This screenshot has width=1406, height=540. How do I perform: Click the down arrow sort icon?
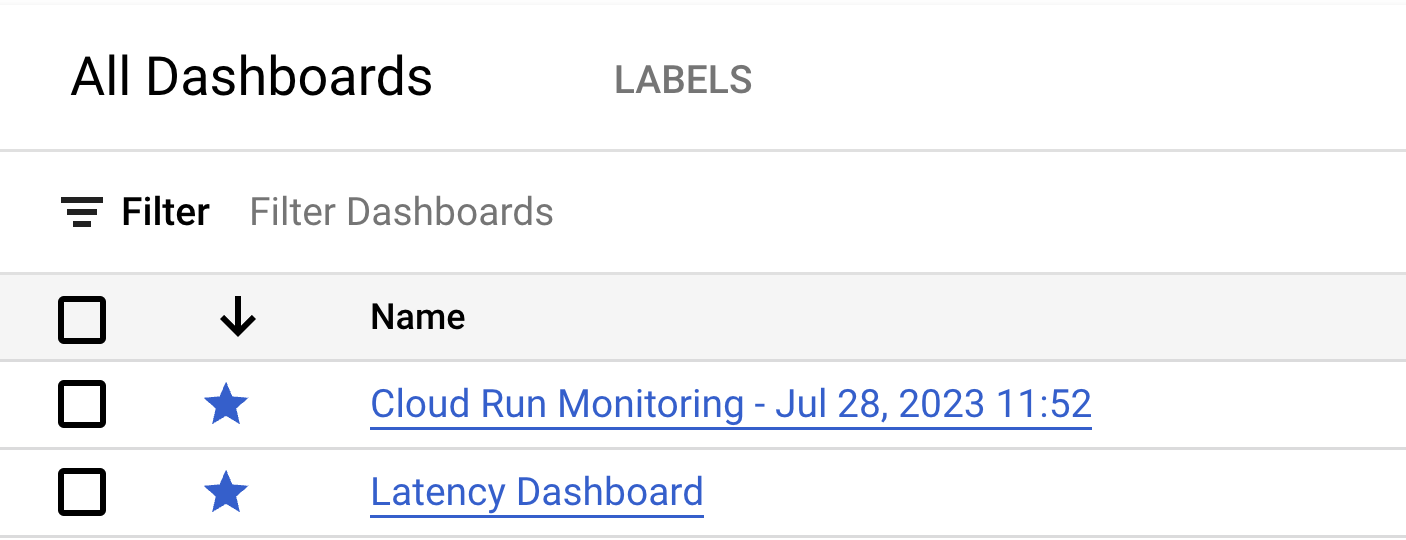[237, 318]
